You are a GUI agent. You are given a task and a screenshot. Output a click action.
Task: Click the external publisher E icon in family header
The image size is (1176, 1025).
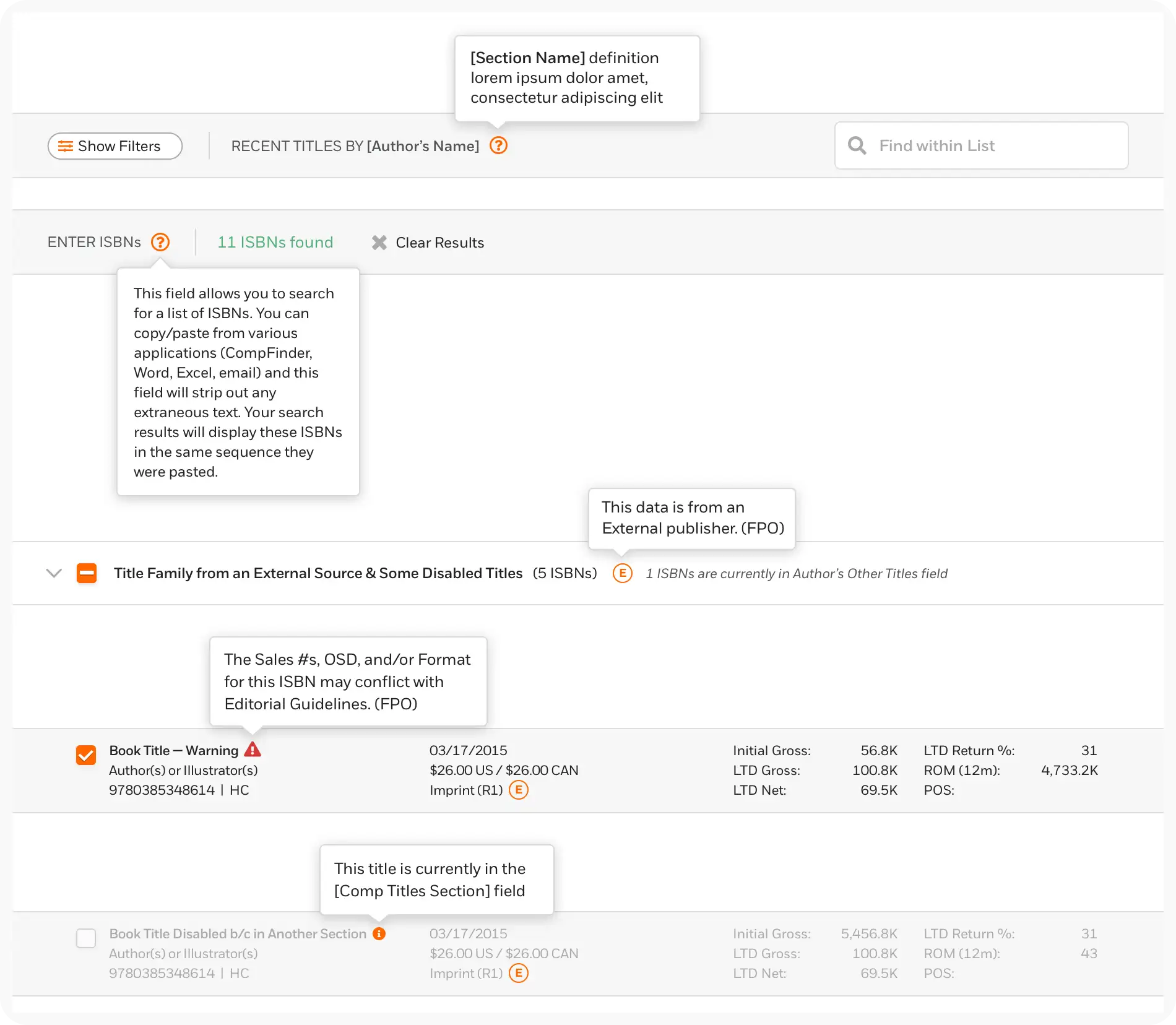tap(622, 573)
